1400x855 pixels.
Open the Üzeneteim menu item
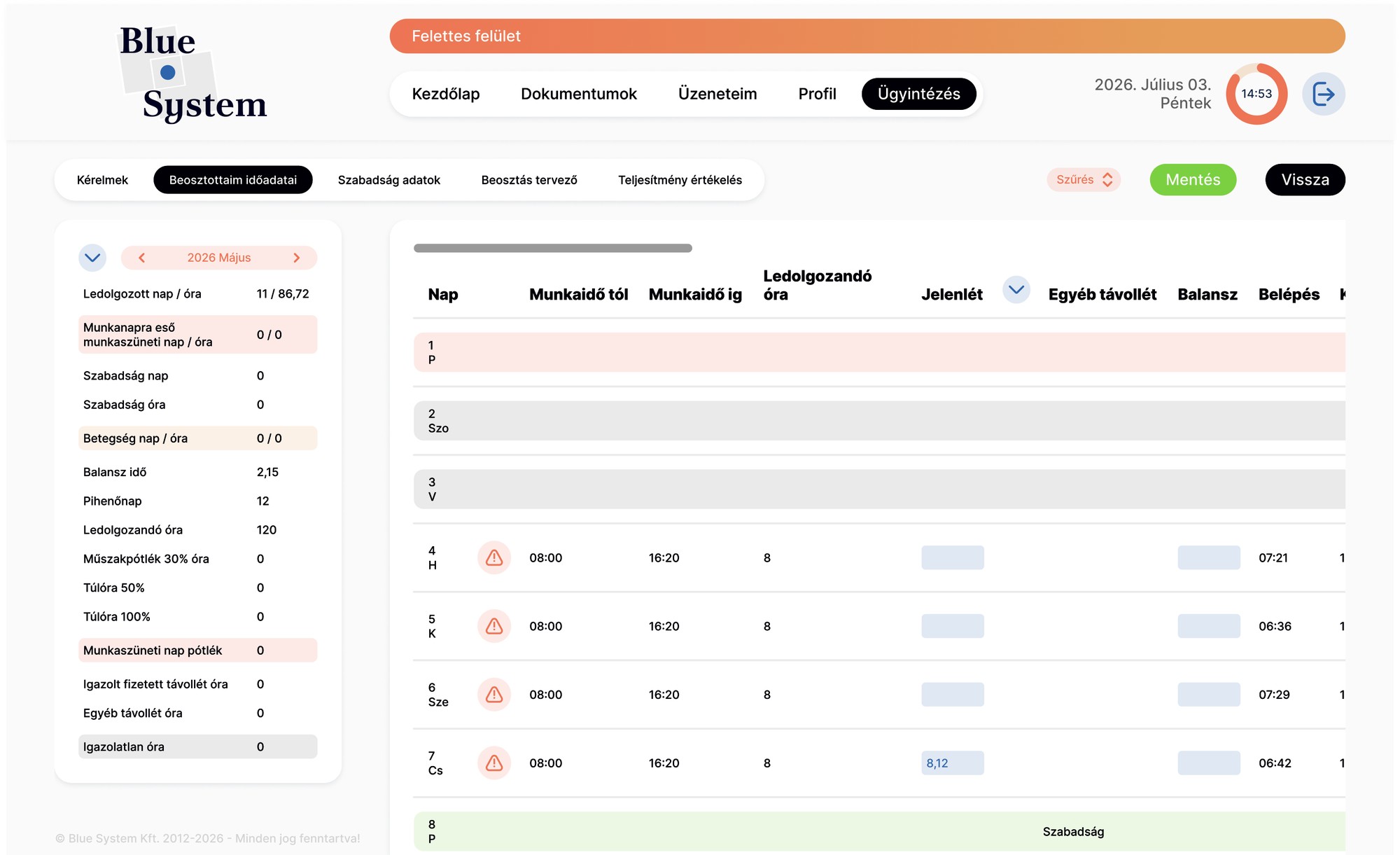(717, 94)
